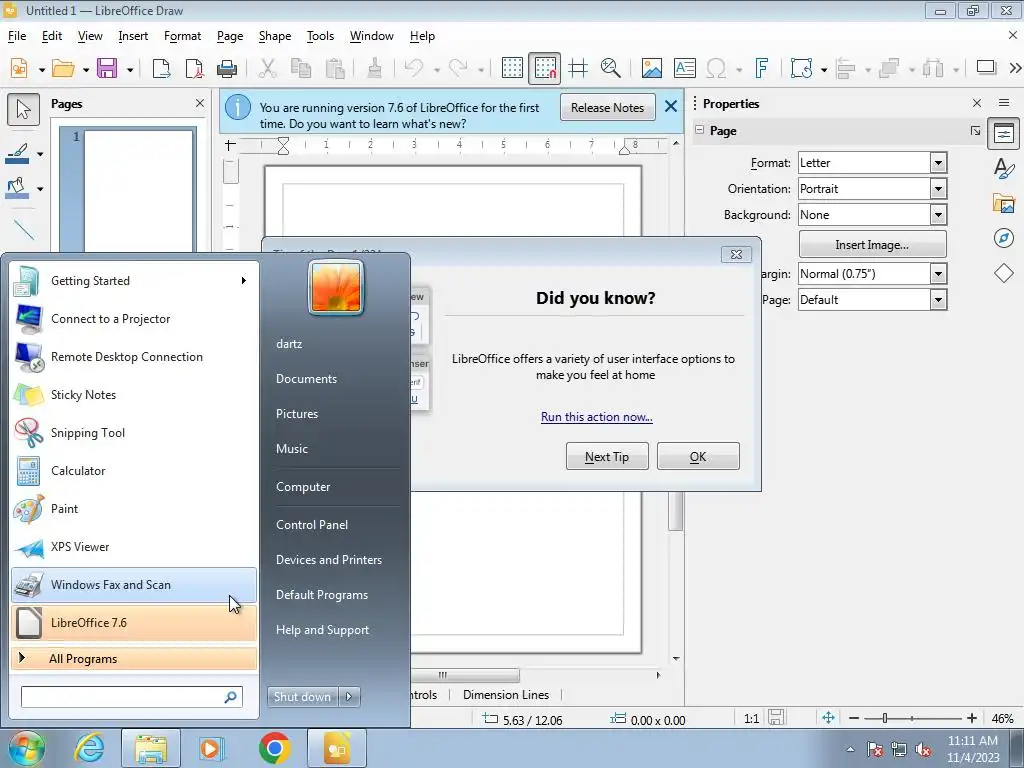This screenshot has width=1024, height=768.
Task: Click the Line Color pen icon
Action: [x=18, y=153]
